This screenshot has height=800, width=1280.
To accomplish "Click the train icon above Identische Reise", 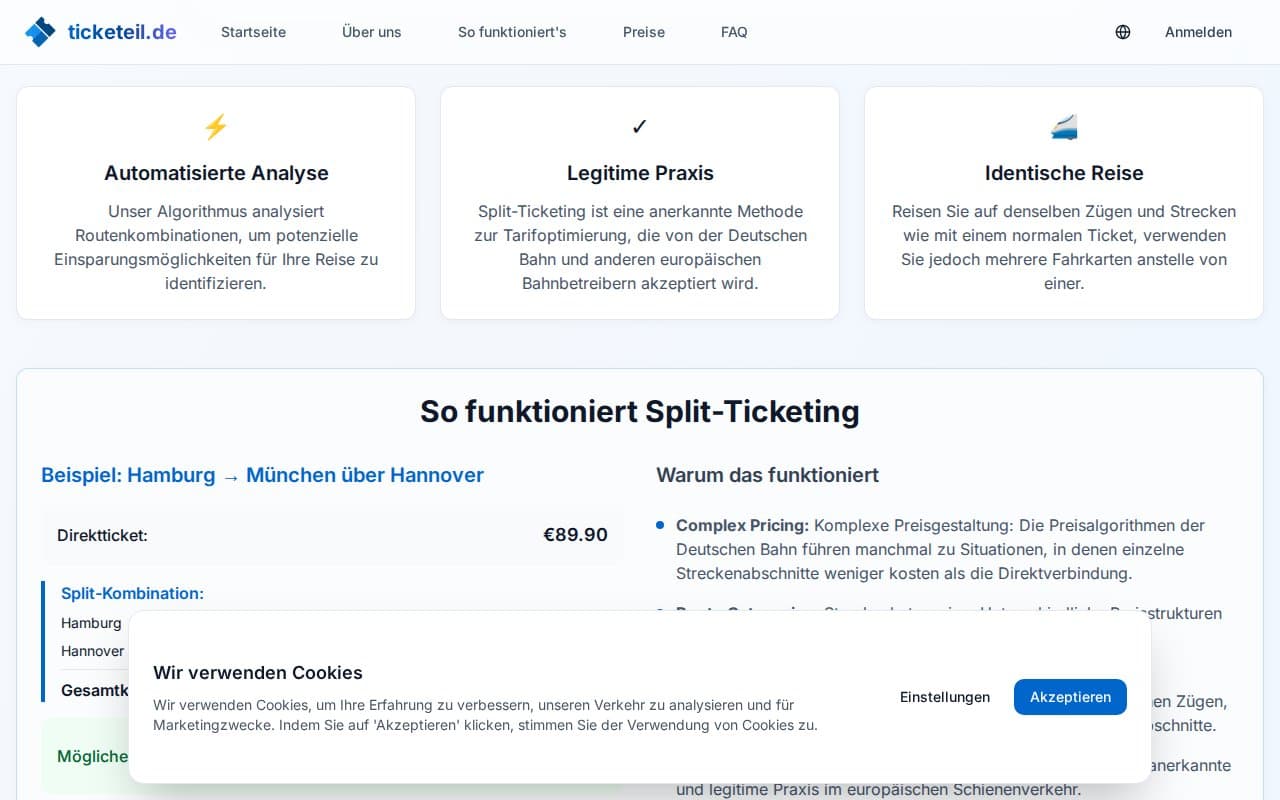I will tap(1064, 127).
